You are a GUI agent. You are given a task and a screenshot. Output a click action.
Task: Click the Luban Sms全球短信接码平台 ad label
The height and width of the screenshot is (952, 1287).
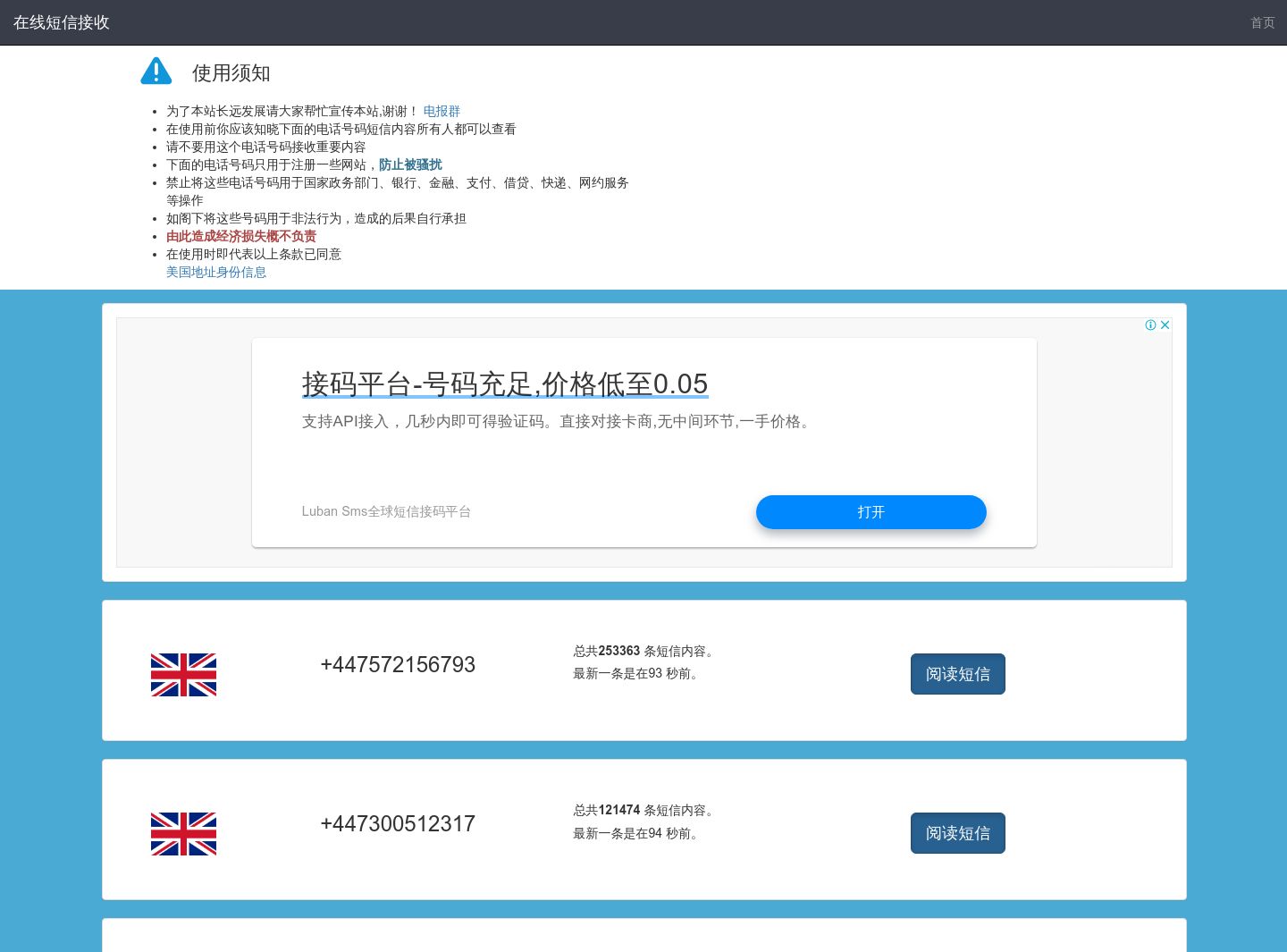tap(386, 511)
